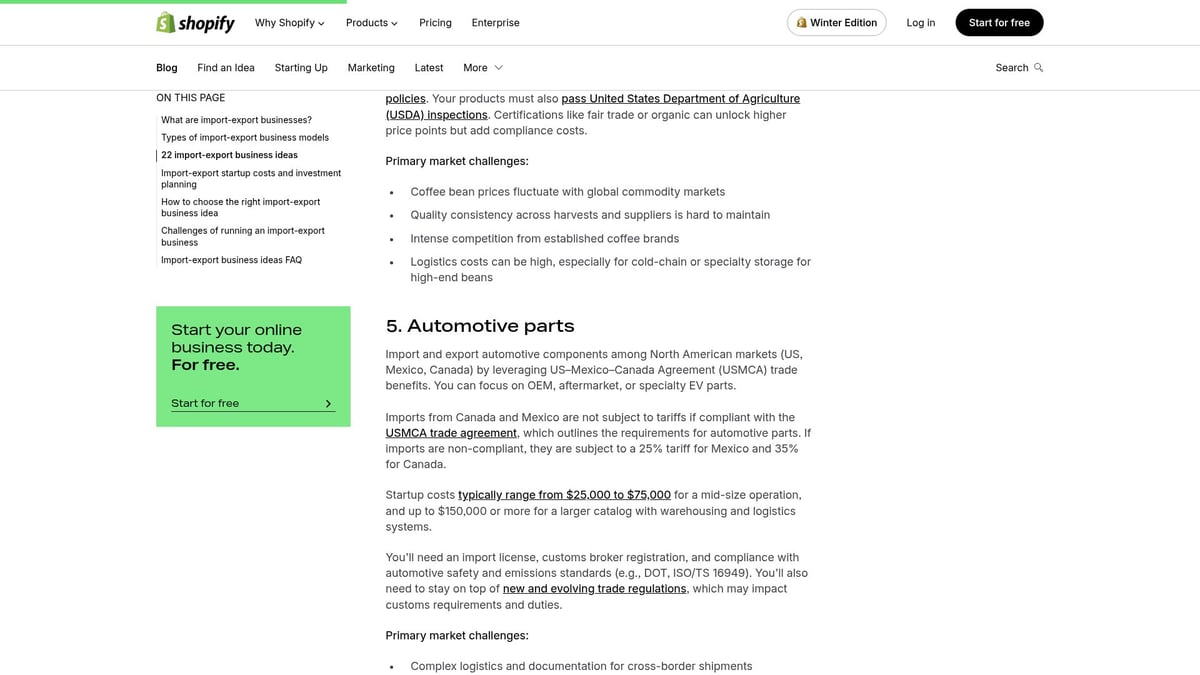Open search using the magnifying glass icon

pos(1037,67)
